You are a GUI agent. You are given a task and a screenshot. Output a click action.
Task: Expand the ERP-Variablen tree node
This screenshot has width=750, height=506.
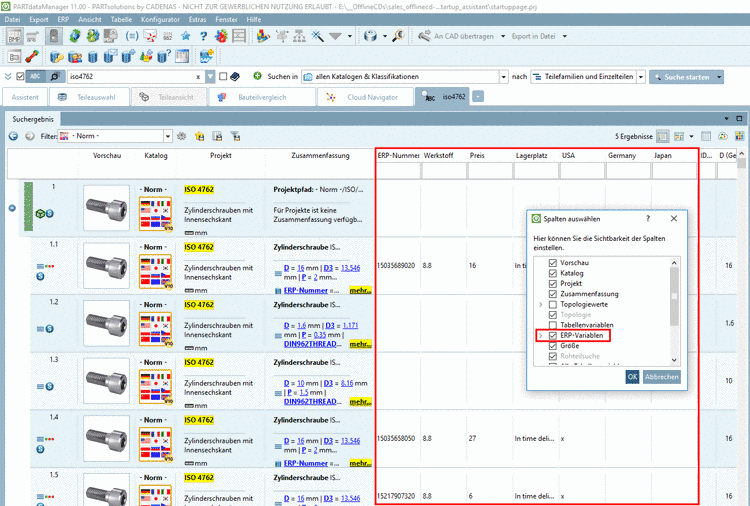540,336
